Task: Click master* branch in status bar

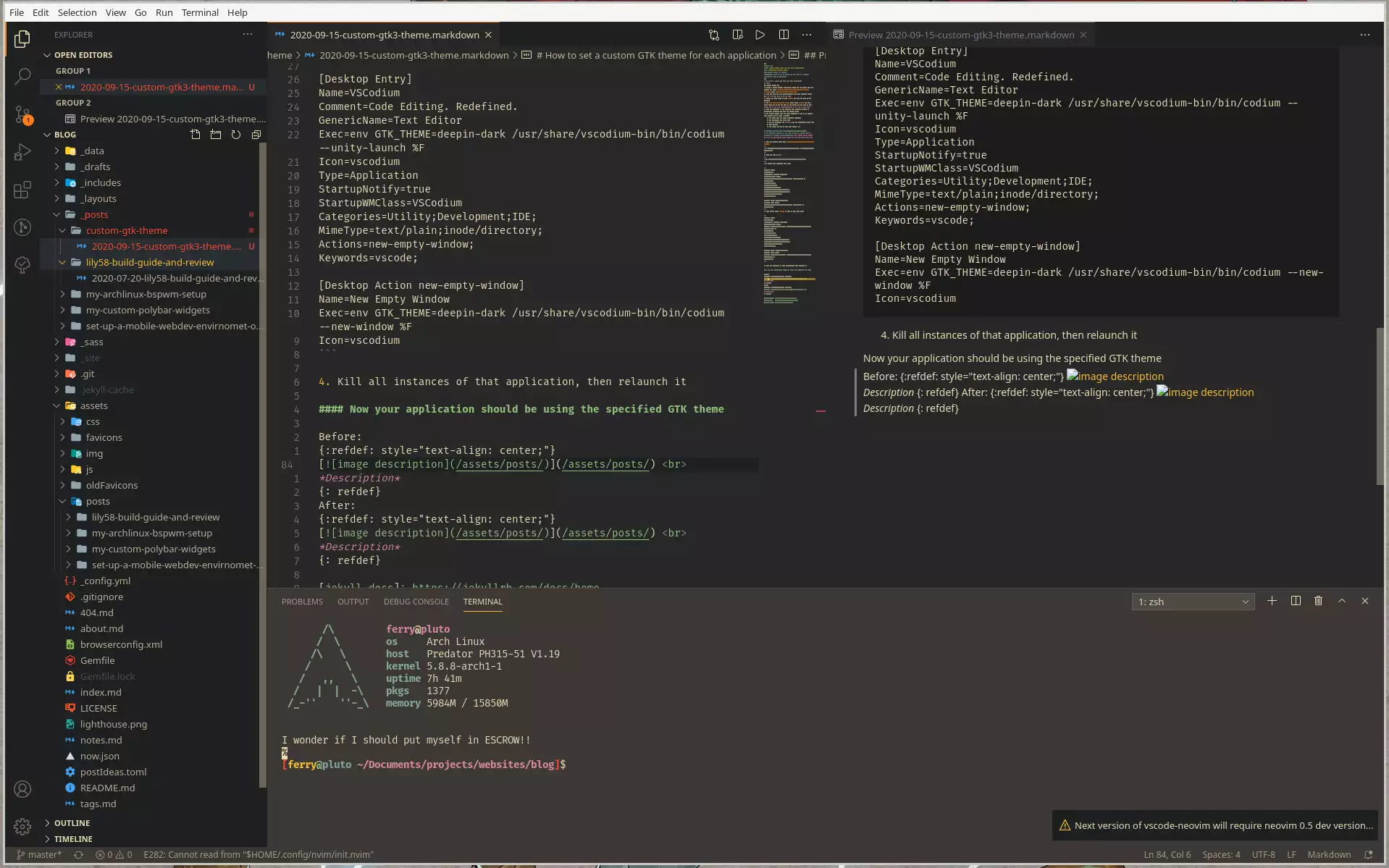Action: coord(39,854)
